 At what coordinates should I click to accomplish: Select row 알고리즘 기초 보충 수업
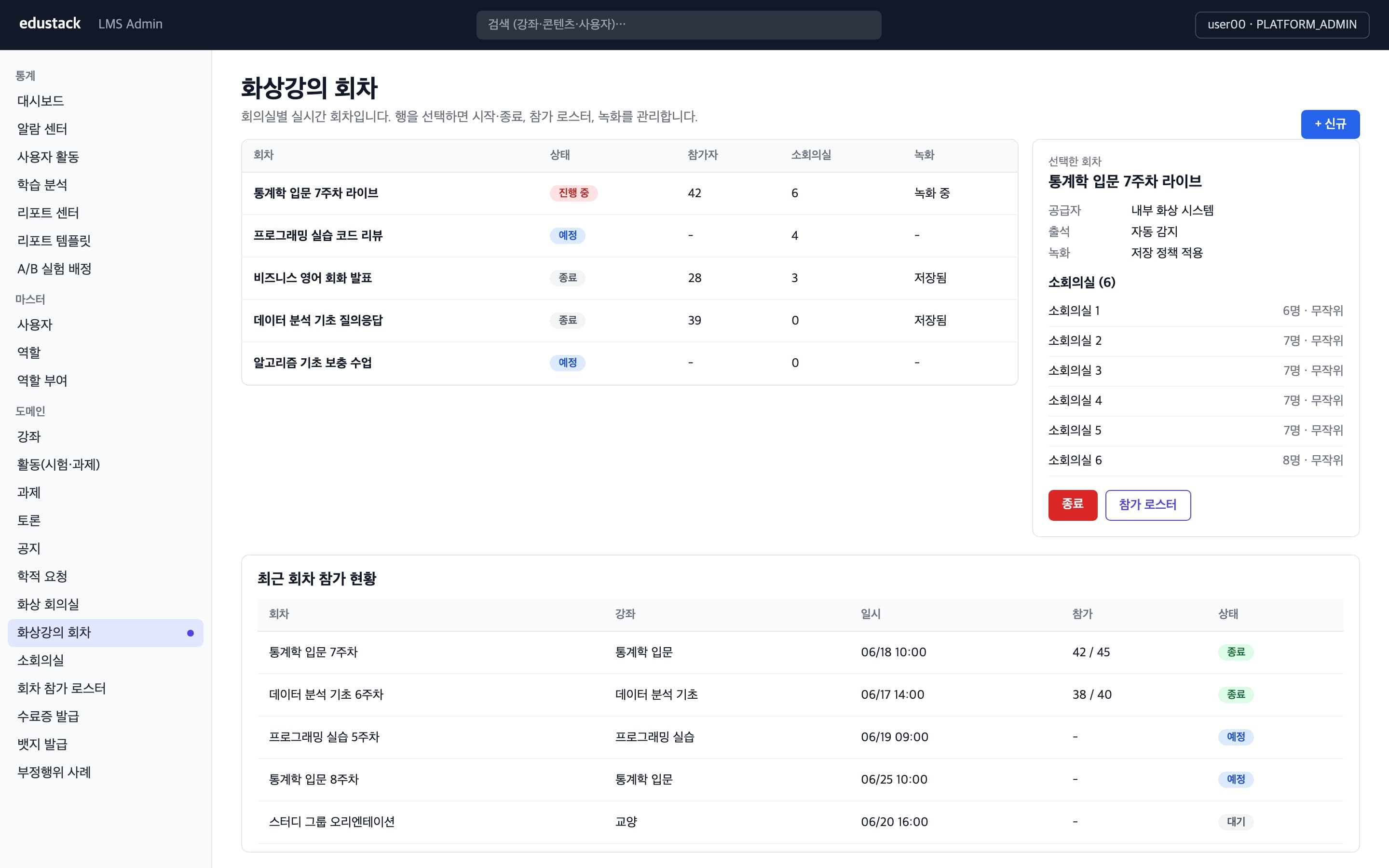click(630, 364)
